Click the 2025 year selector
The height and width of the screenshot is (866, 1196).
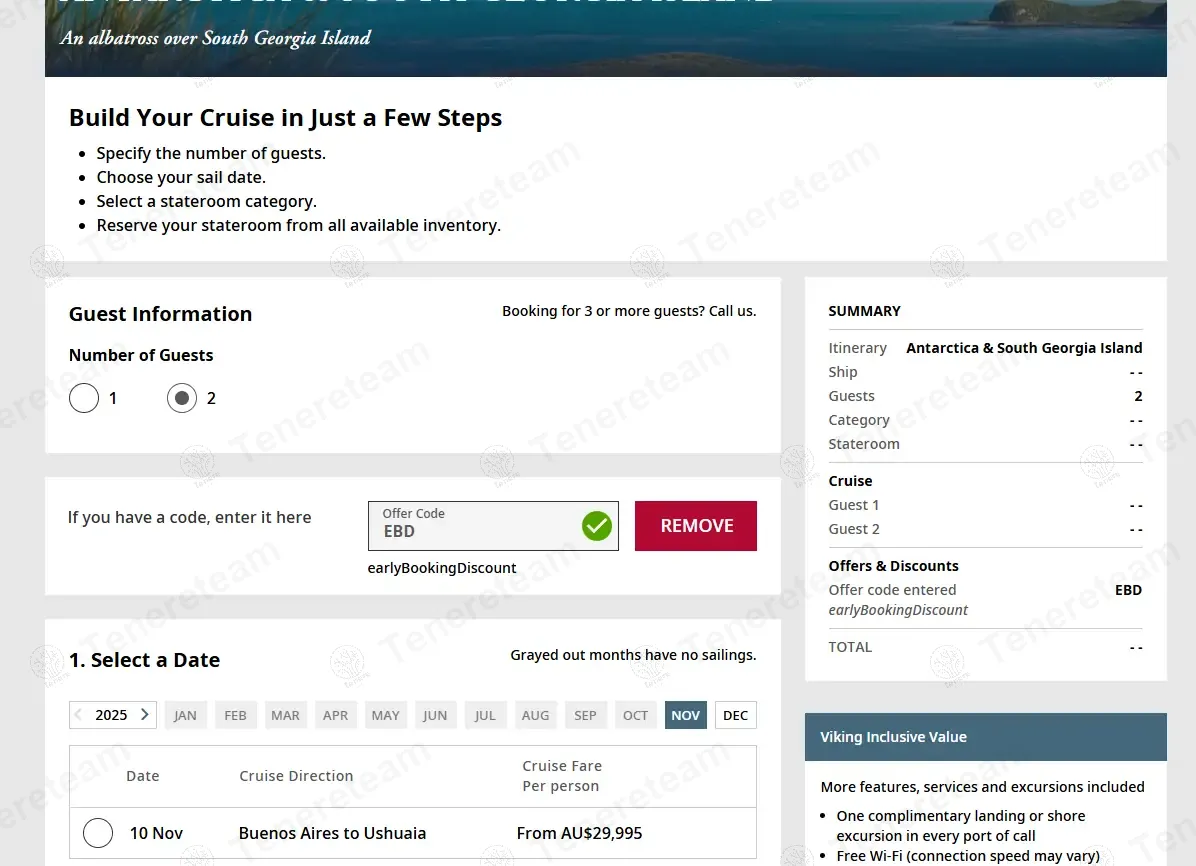pyautogui.click(x=111, y=715)
